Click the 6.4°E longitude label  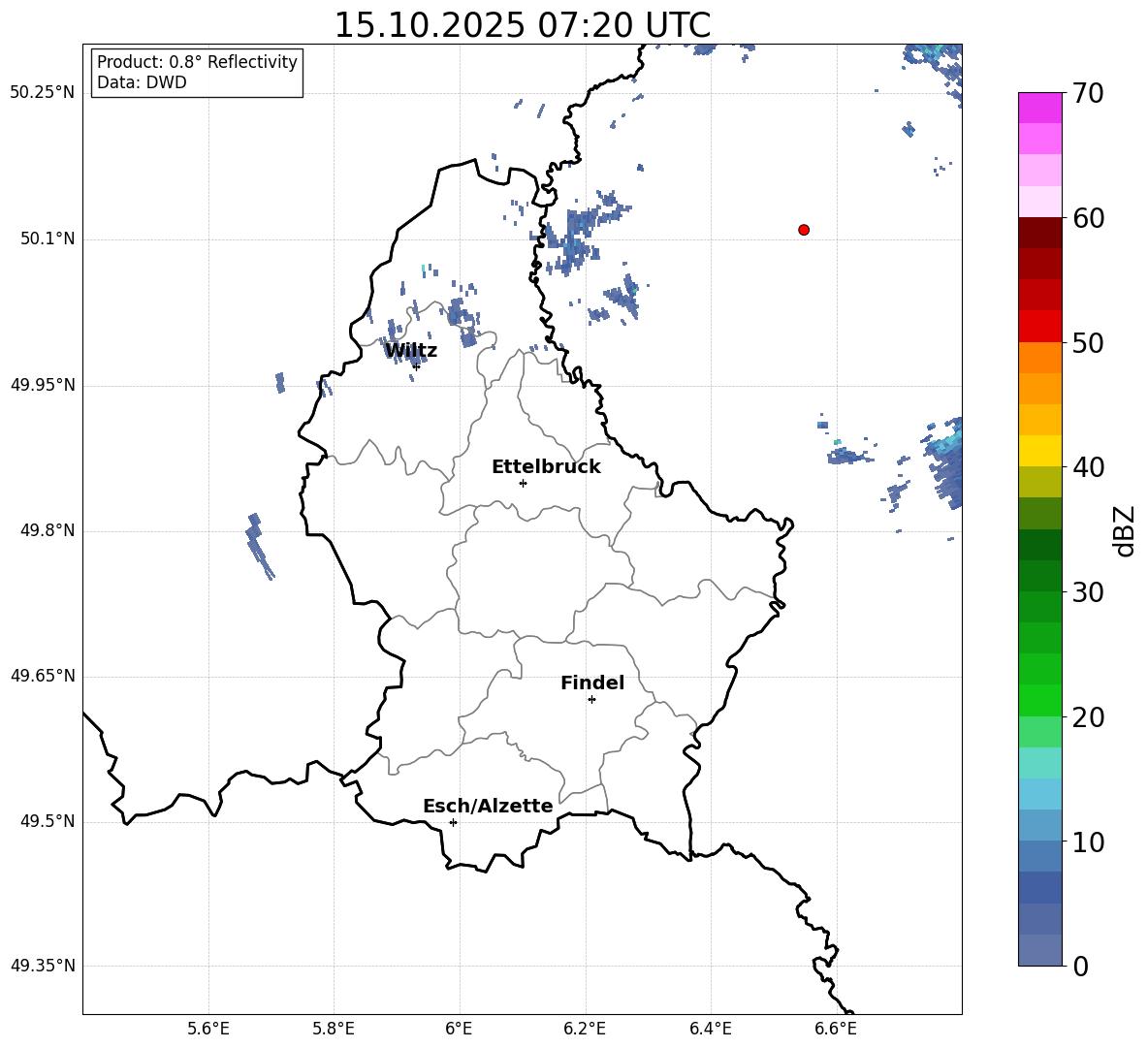pos(710,1029)
